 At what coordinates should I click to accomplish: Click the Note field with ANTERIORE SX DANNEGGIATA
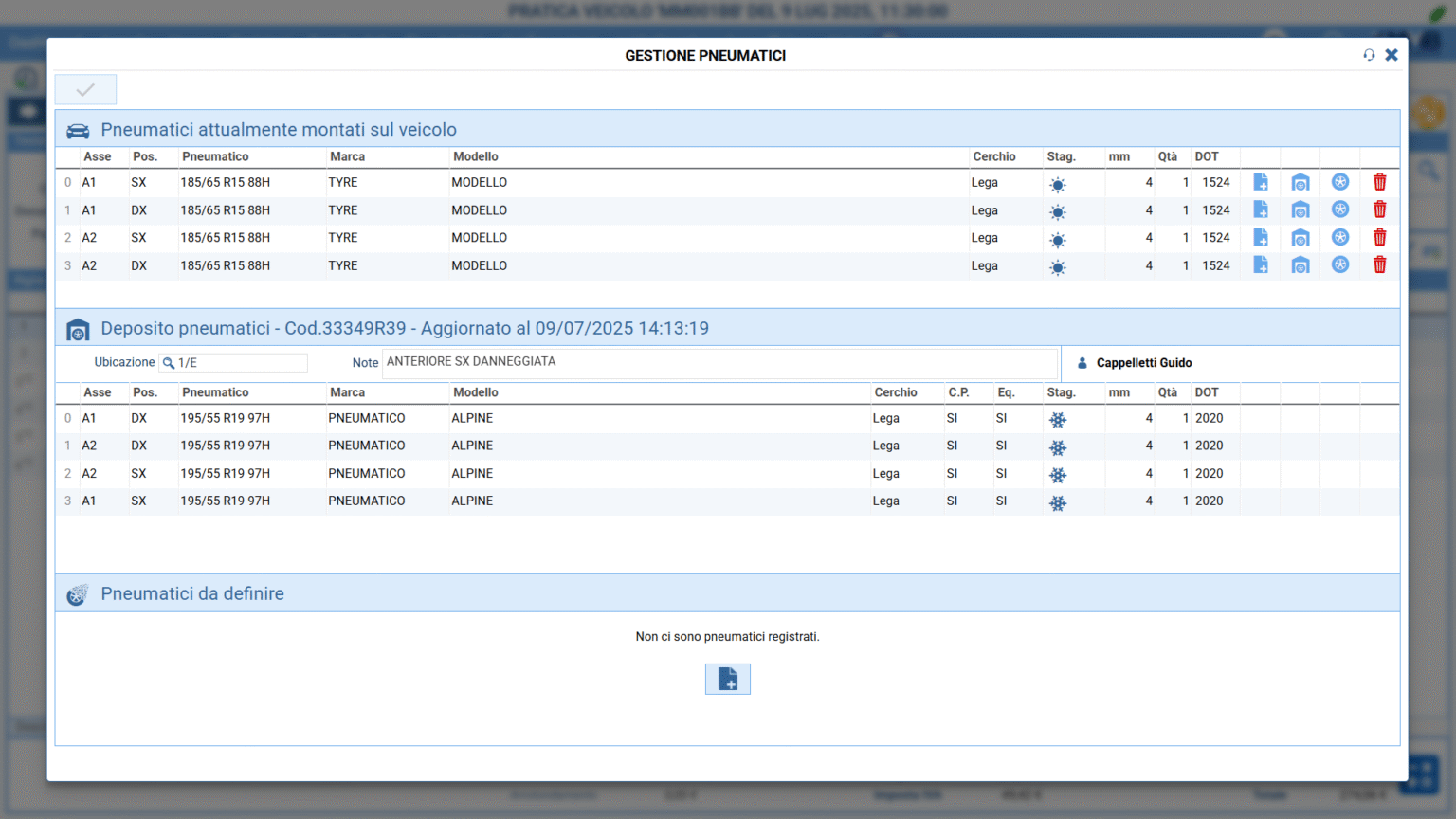click(x=719, y=362)
